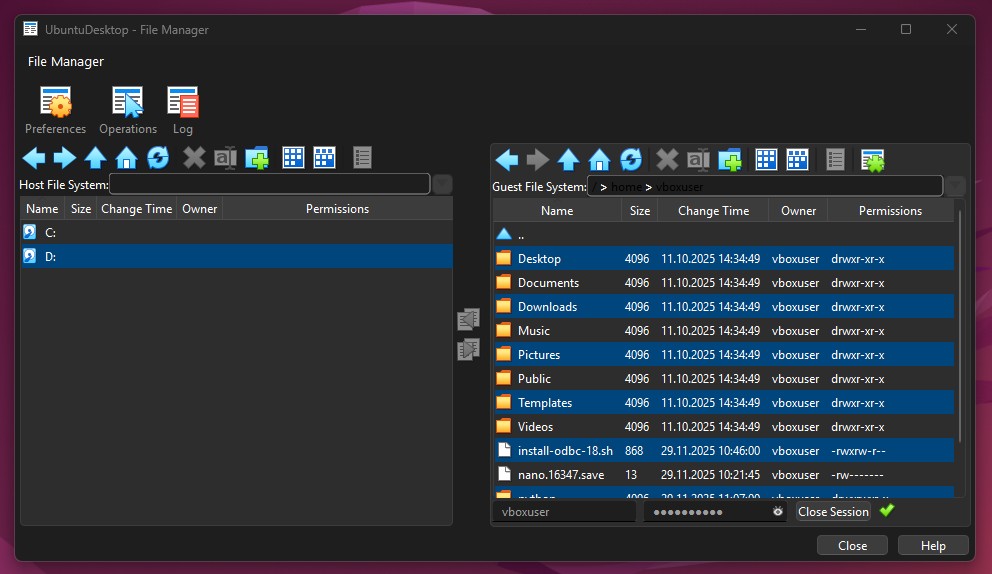Sort Guest list by Owner column
The height and width of the screenshot is (574, 992).
(798, 211)
